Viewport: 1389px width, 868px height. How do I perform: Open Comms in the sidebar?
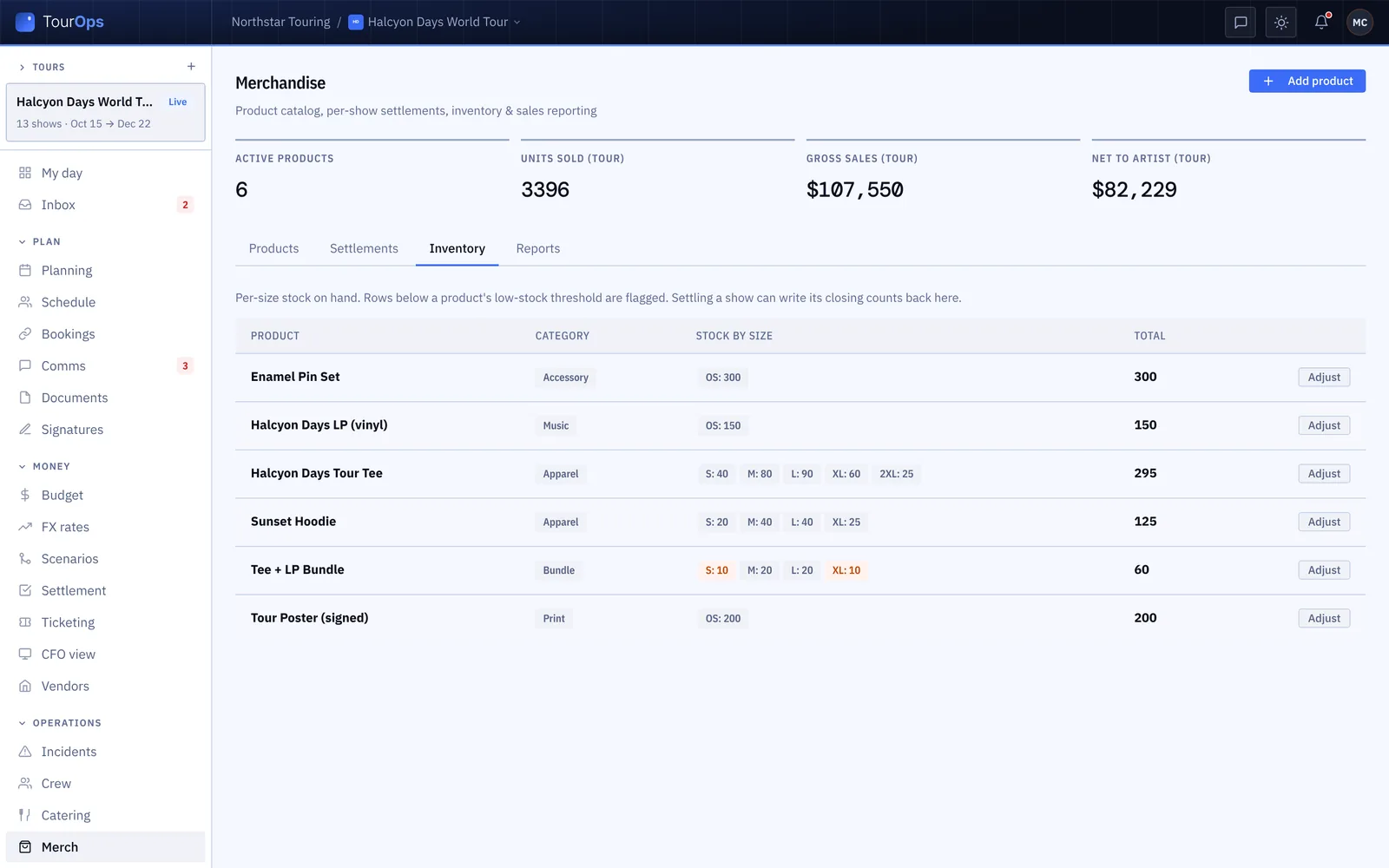[x=105, y=366]
